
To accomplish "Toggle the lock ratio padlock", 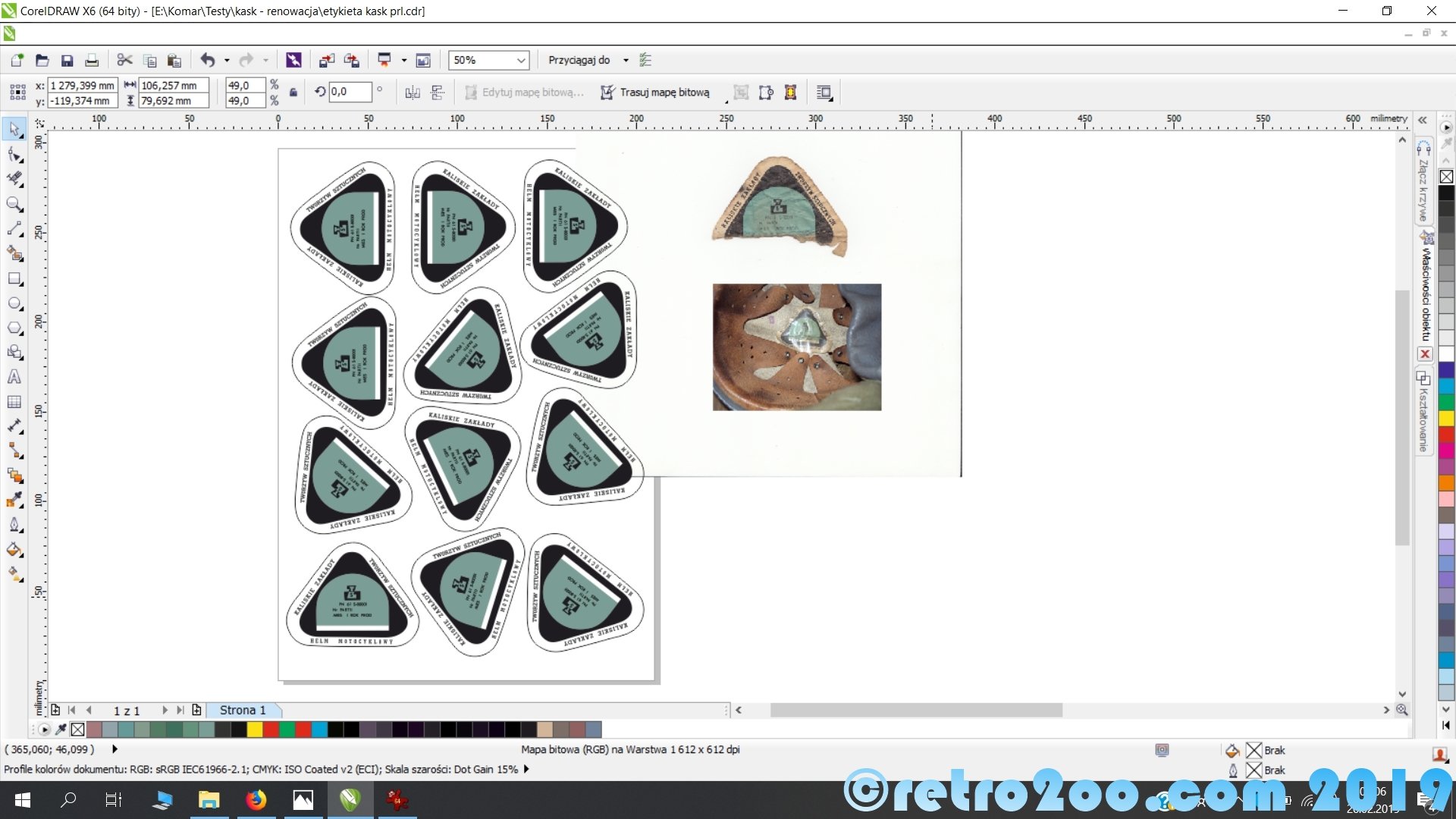I will point(293,93).
